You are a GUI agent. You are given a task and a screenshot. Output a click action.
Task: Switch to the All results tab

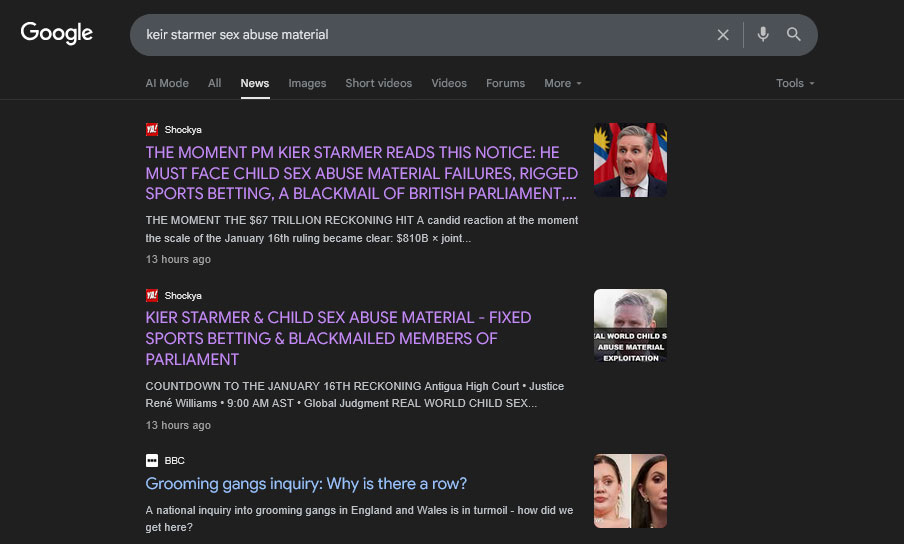(214, 83)
